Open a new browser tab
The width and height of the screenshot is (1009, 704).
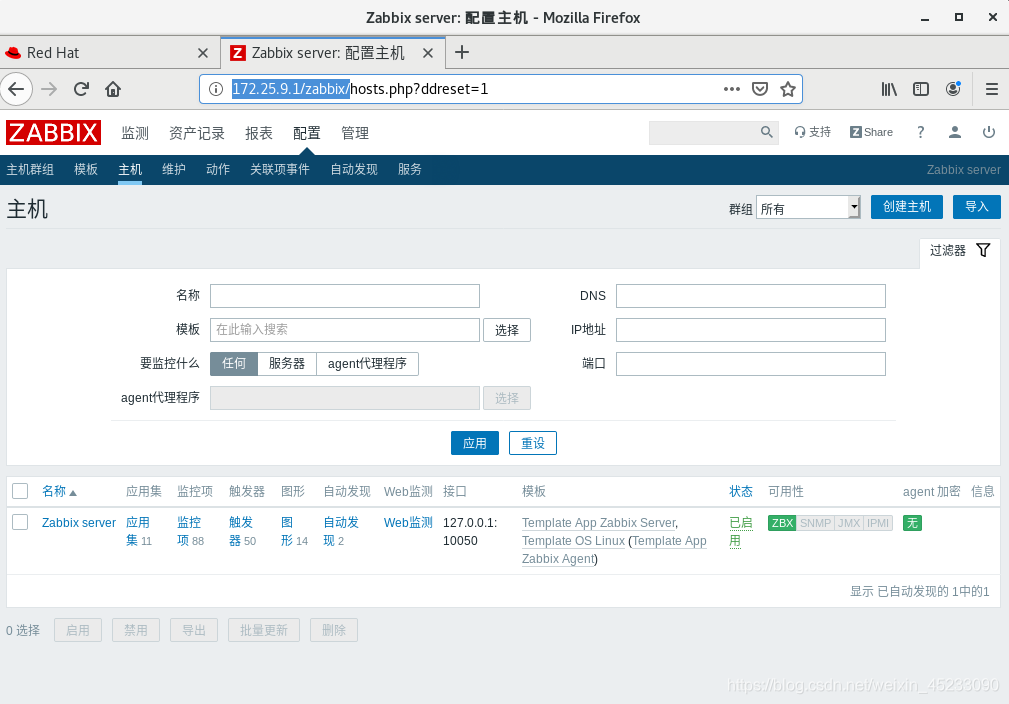[x=461, y=52]
